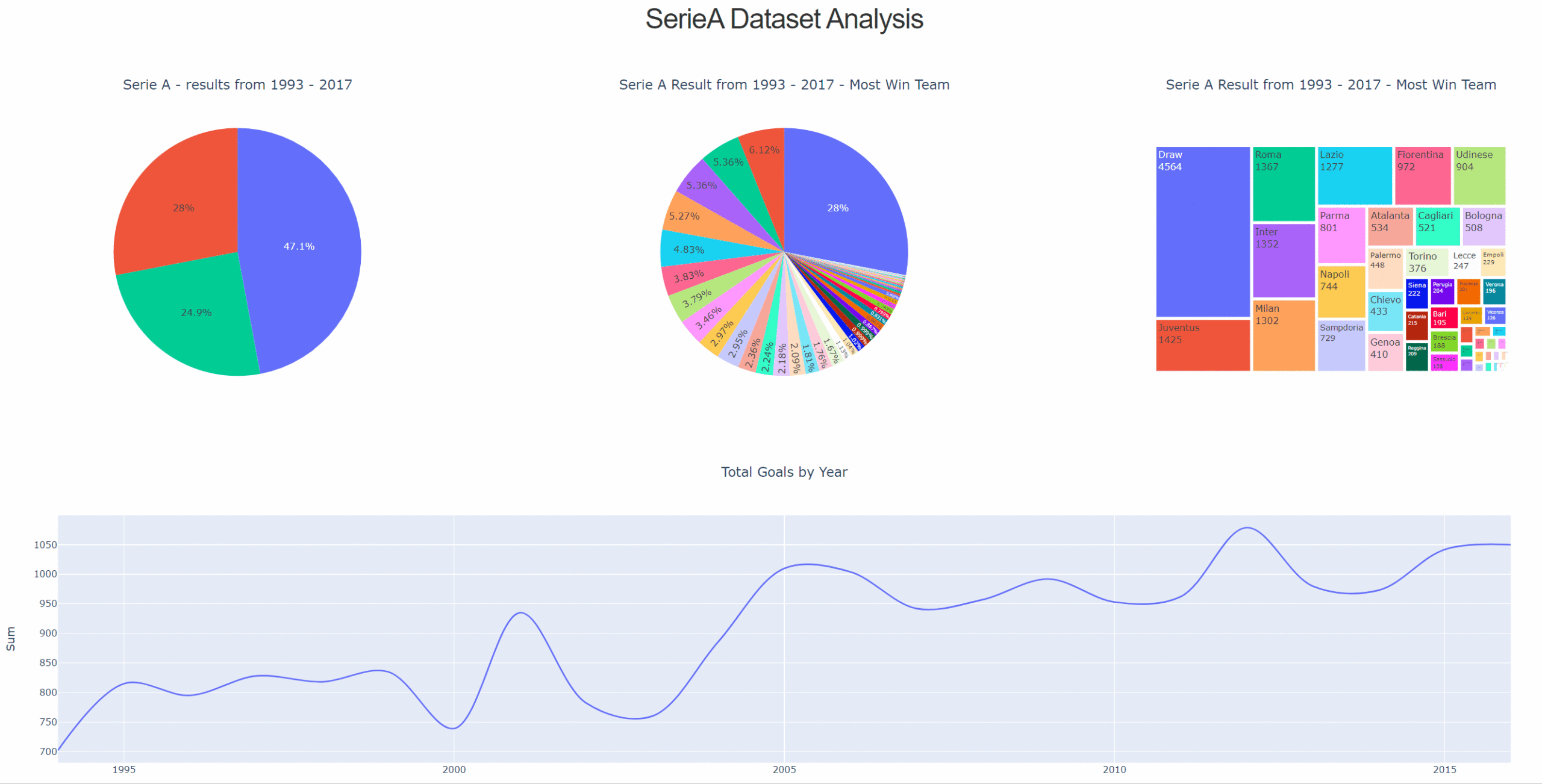Click the Parma 801 treemap tile
This screenshot has height=784, width=1542.
pos(1341,235)
